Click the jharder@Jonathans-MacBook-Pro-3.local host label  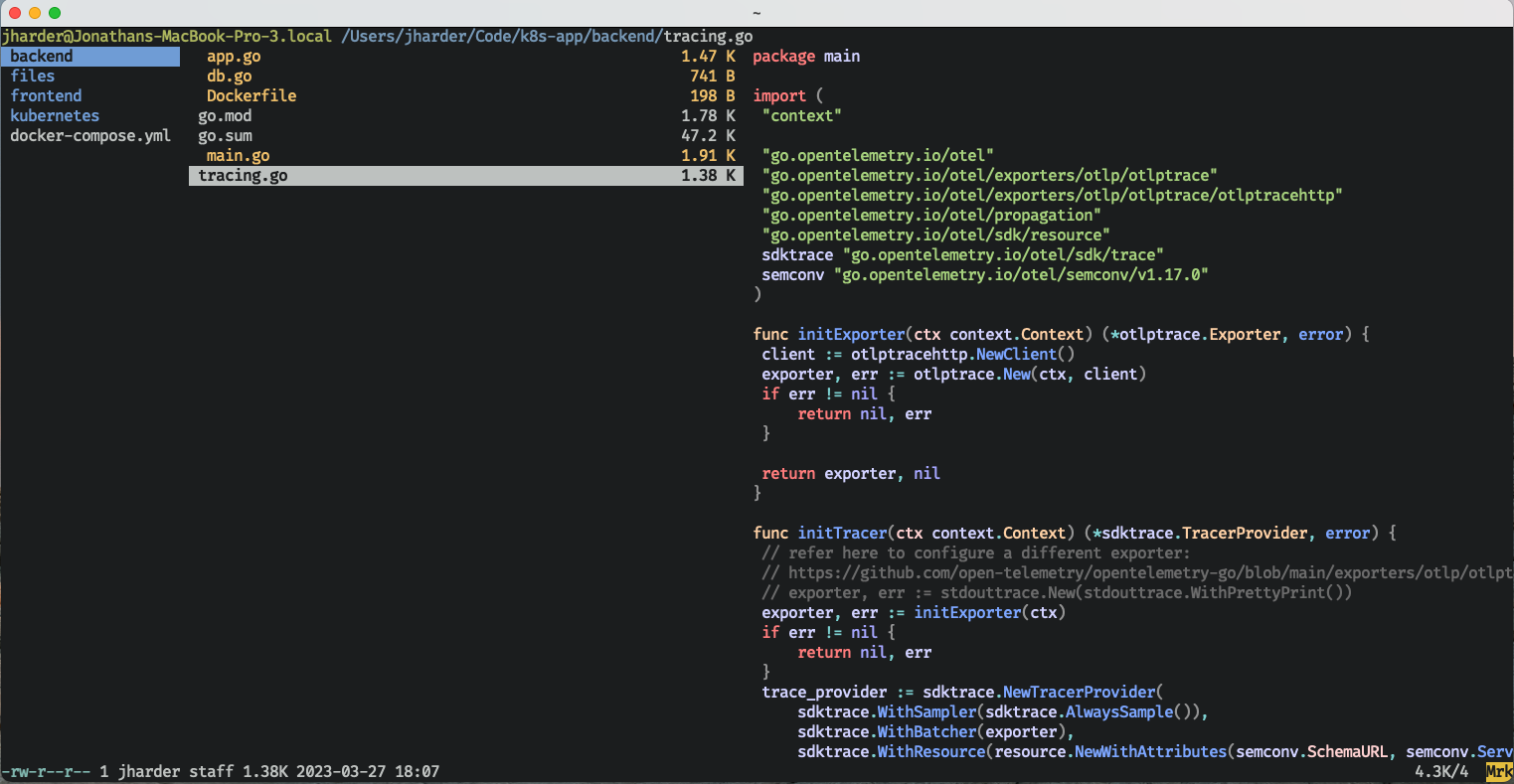pyautogui.click(x=167, y=37)
